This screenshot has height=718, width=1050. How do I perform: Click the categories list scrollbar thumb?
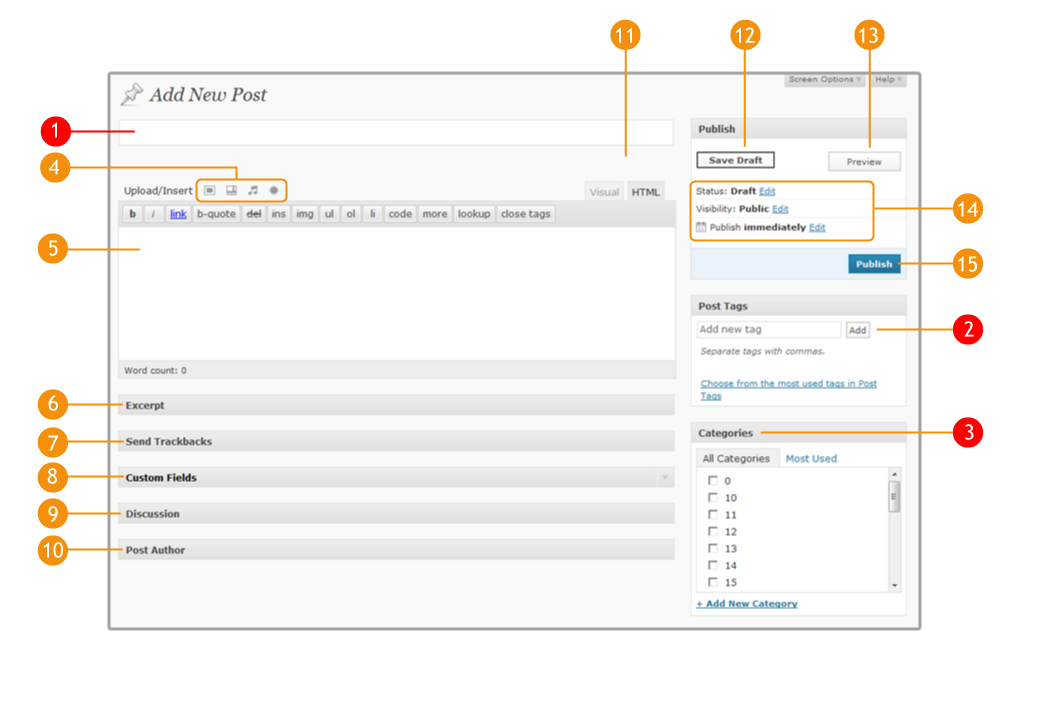[x=894, y=497]
